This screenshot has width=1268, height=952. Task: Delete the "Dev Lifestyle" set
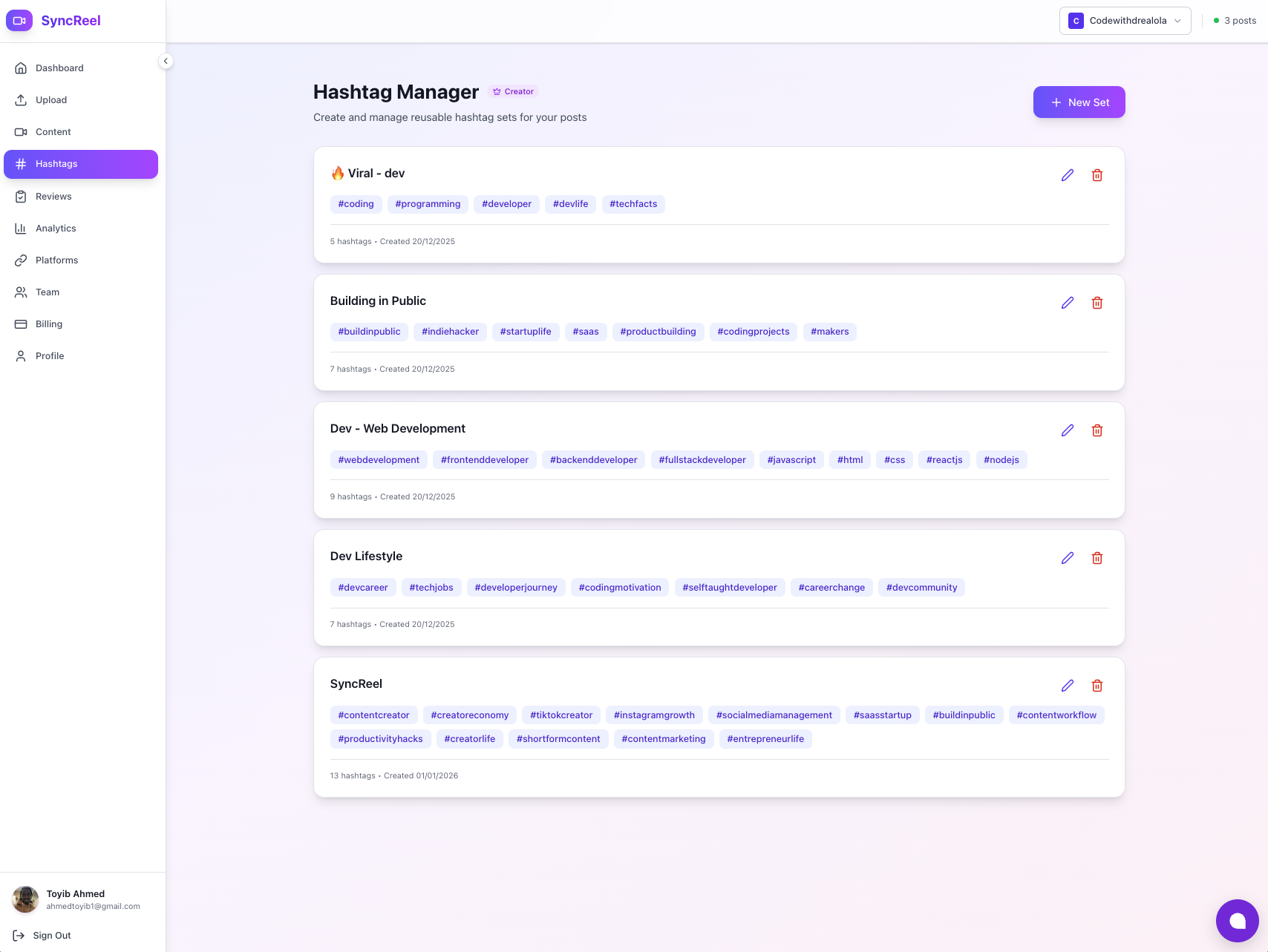(1097, 558)
